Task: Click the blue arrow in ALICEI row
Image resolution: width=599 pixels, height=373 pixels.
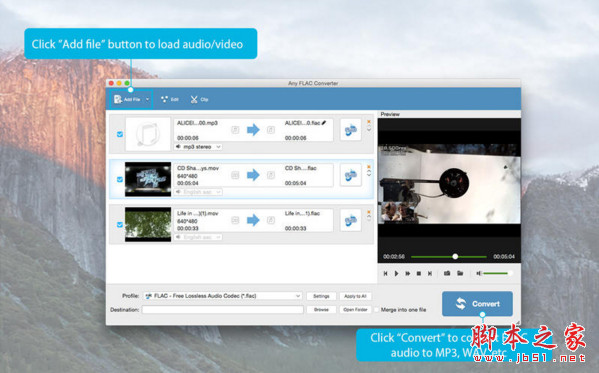Action: click(253, 130)
